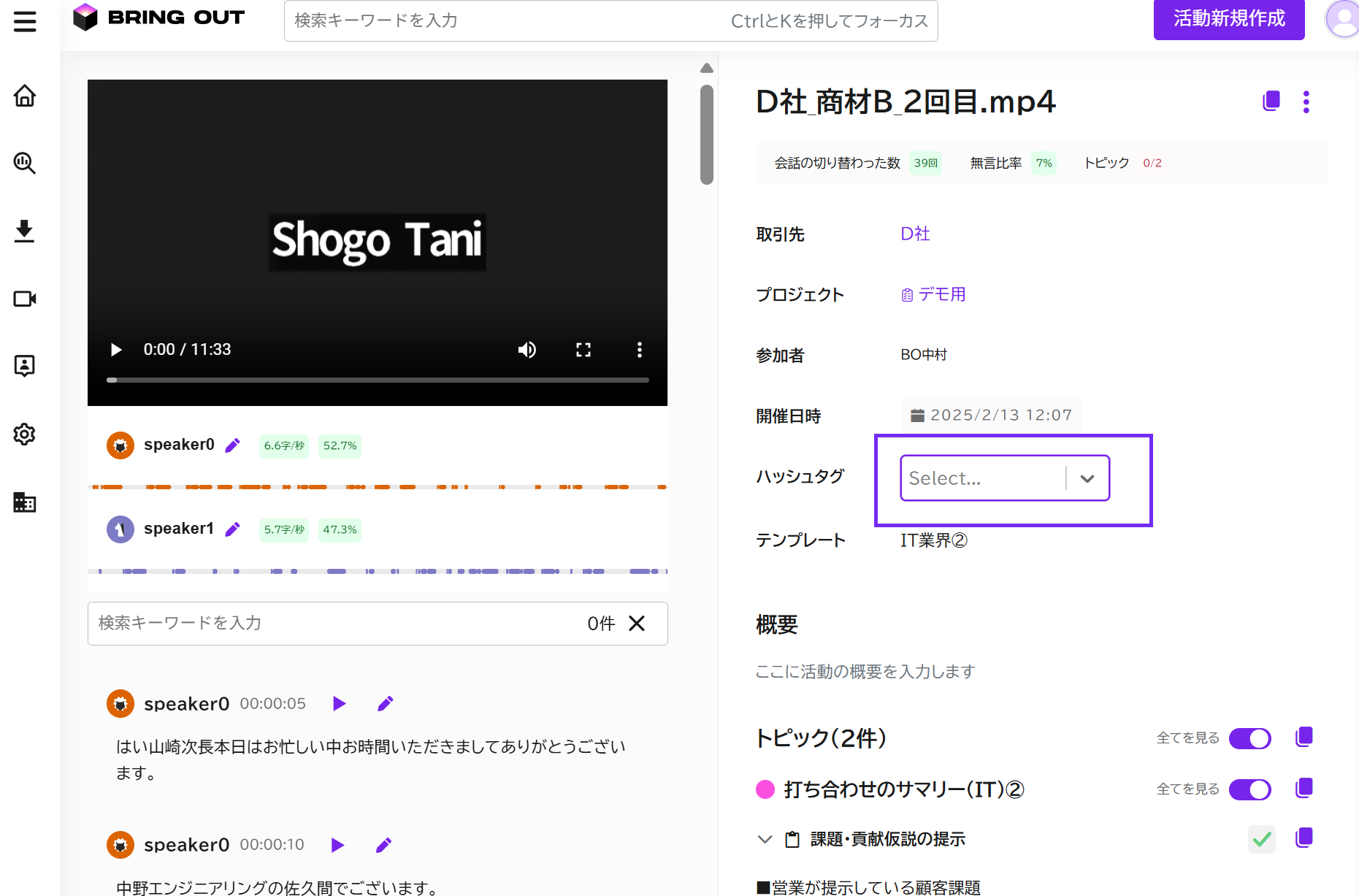Click the green check on 課題・貢献仮説の提示
The width and height of the screenshot is (1359, 896).
click(1262, 840)
